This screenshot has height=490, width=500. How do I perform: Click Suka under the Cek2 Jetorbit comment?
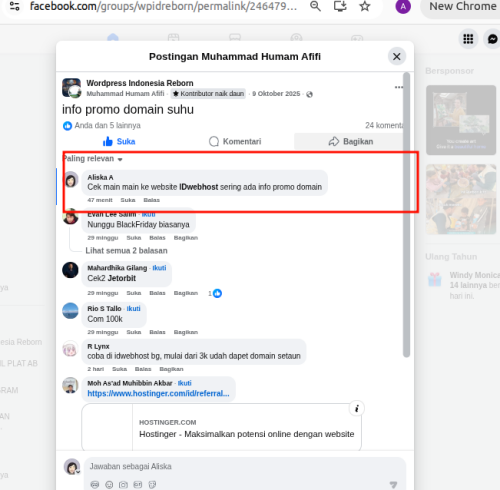(134, 293)
